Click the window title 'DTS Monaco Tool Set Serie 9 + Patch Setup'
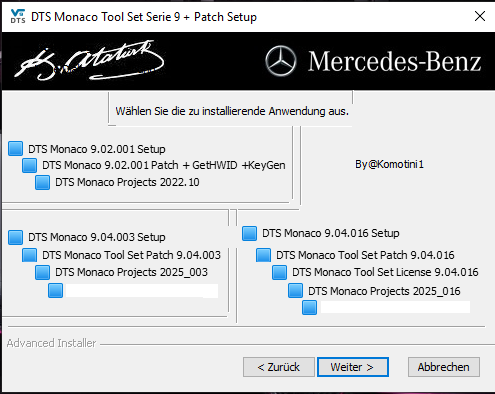The height and width of the screenshot is (394, 495). click(144, 17)
